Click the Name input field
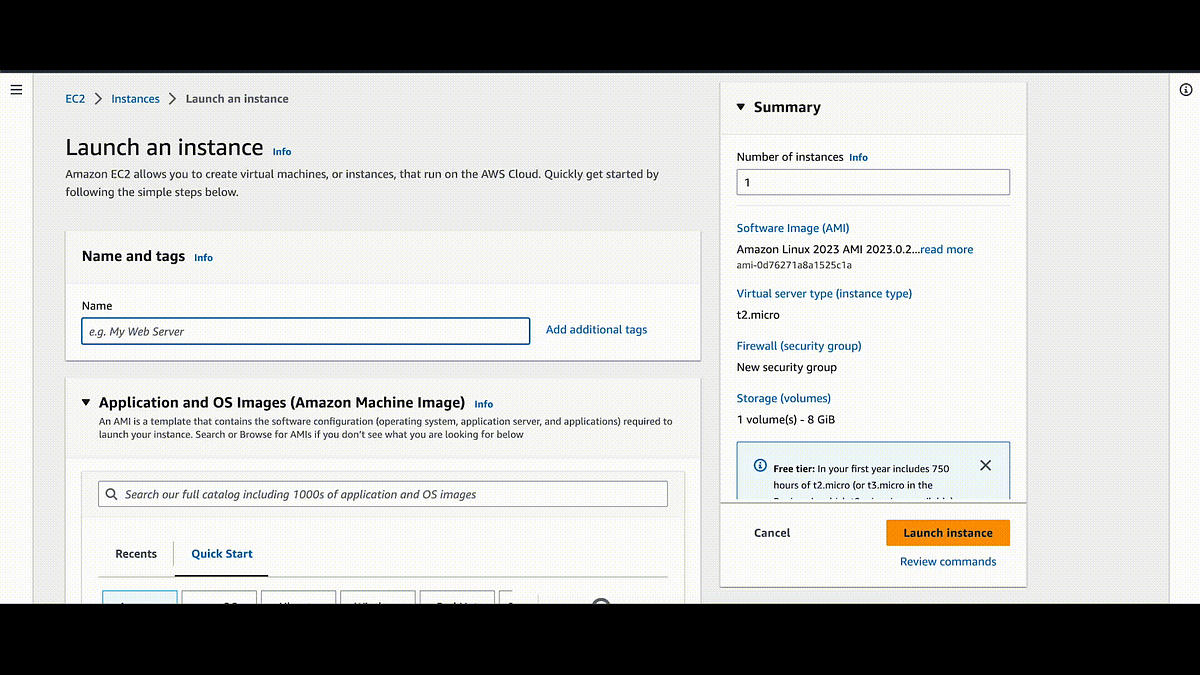1200x675 pixels. click(305, 331)
